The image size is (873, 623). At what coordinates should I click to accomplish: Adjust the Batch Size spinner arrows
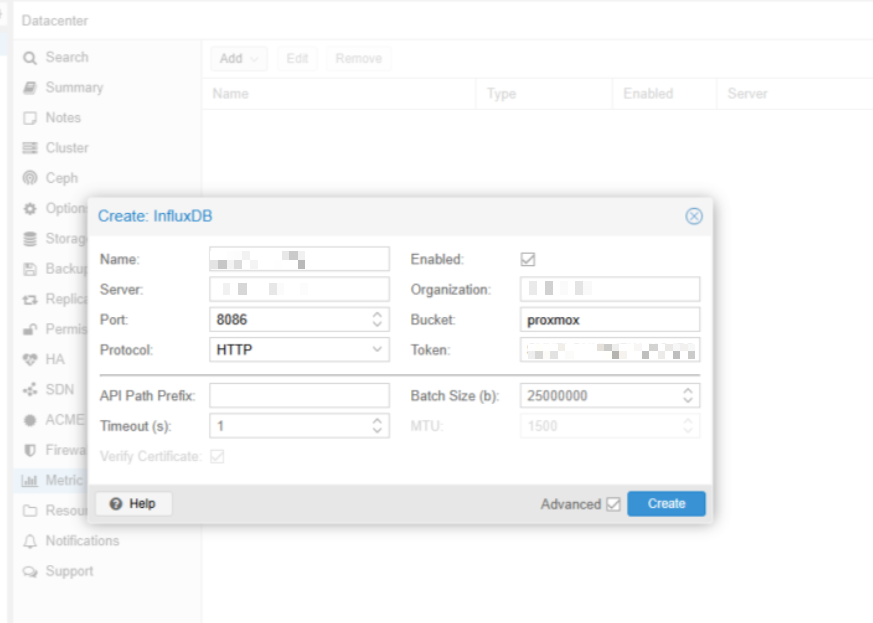click(688, 396)
